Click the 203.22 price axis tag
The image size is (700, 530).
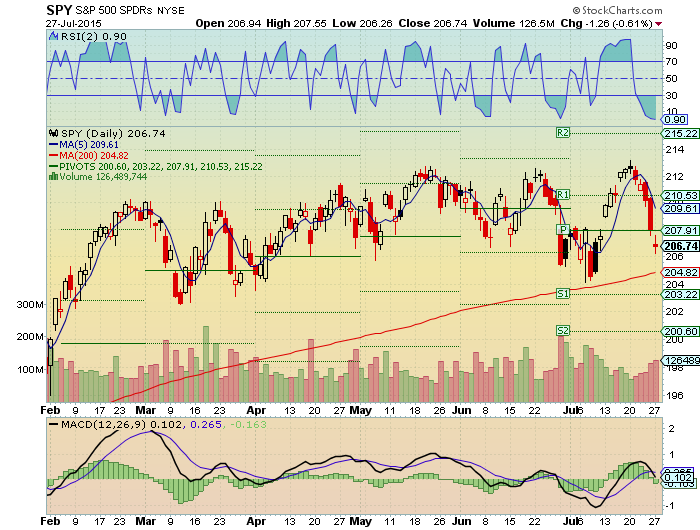tap(681, 294)
